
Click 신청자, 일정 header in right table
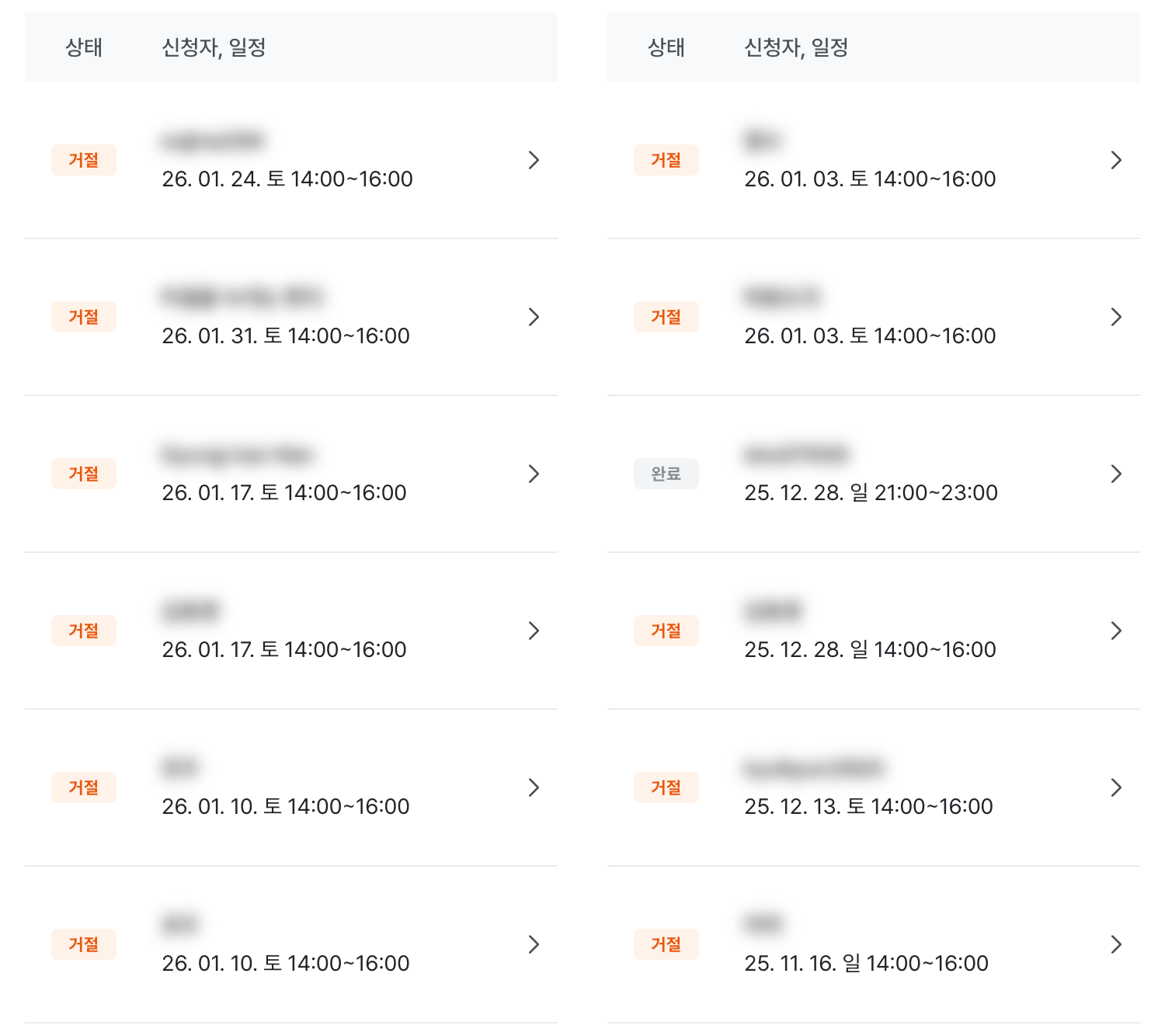point(796,47)
